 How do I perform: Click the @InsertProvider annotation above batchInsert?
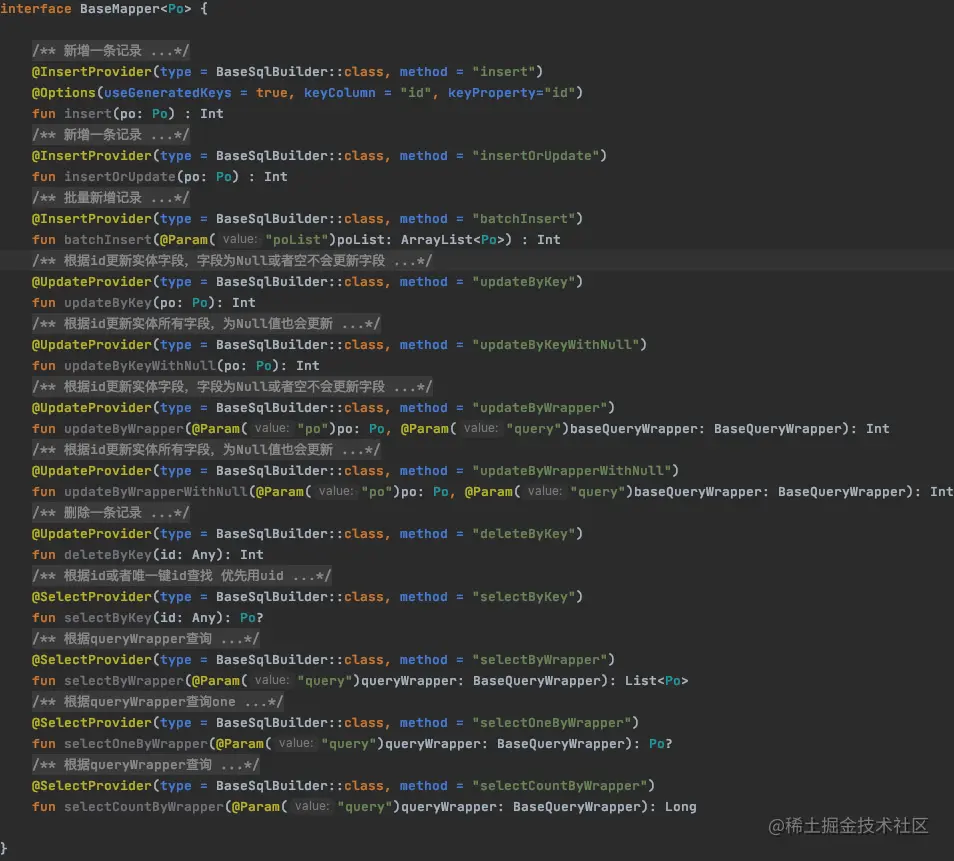click(x=92, y=218)
